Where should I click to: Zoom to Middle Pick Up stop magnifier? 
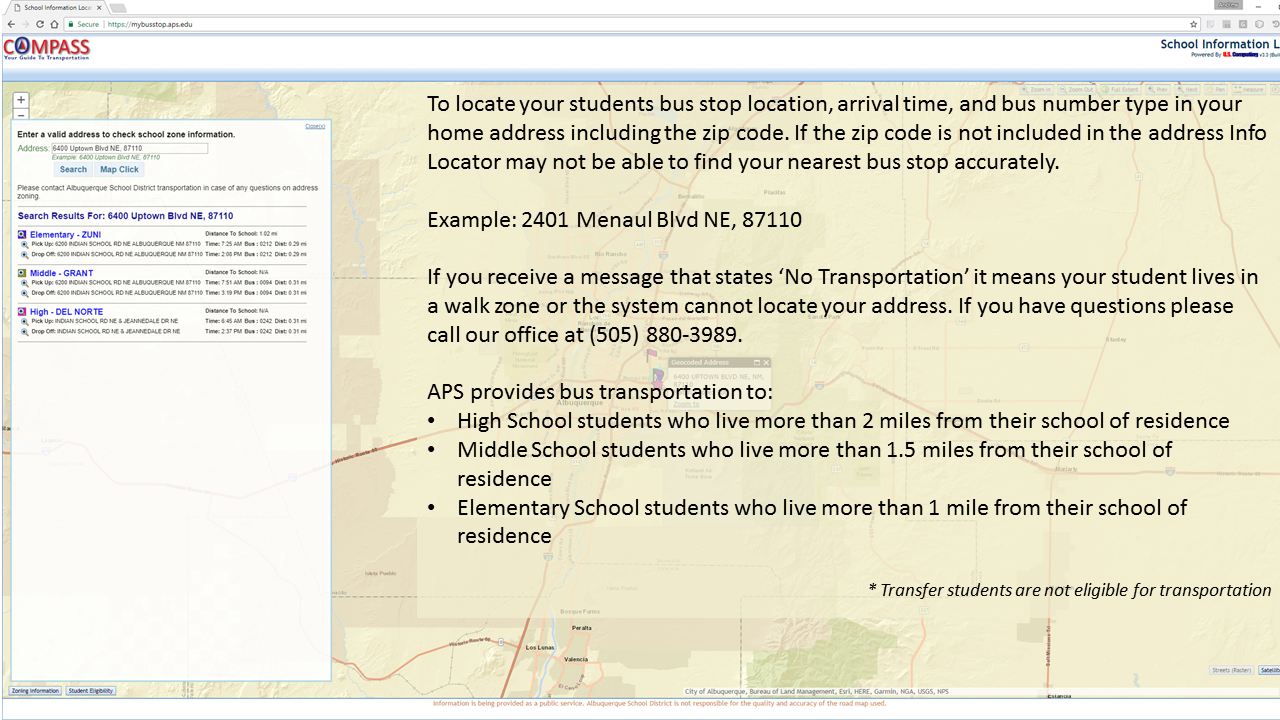[x=24, y=283]
